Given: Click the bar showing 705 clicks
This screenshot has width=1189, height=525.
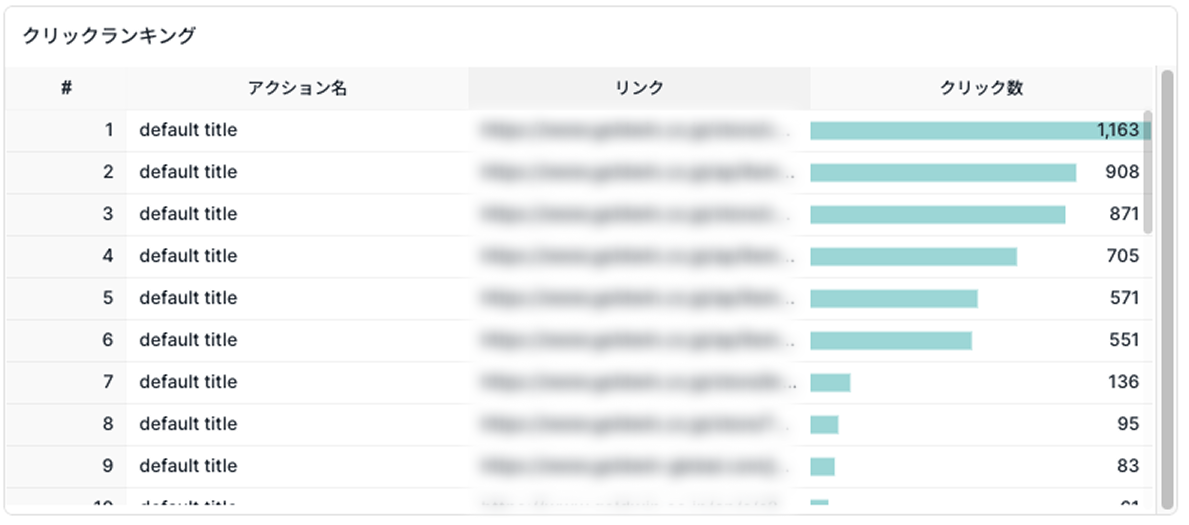Looking at the screenshot, I should pos(914,256).
